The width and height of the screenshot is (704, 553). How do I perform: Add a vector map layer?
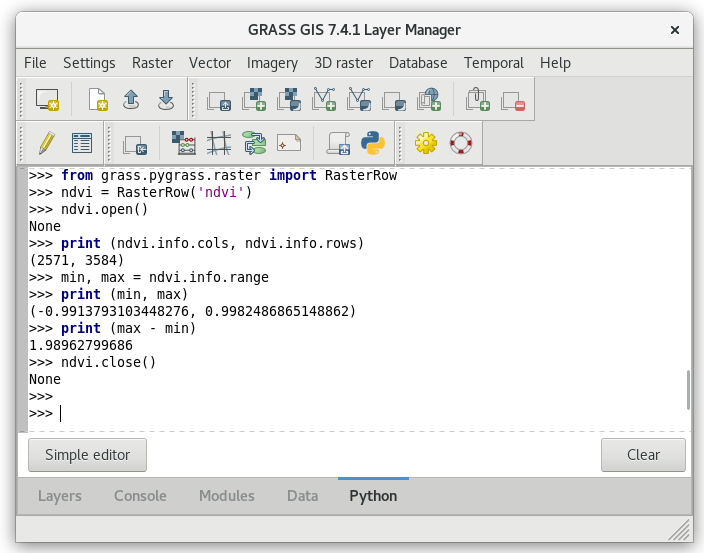pos(324,99)
